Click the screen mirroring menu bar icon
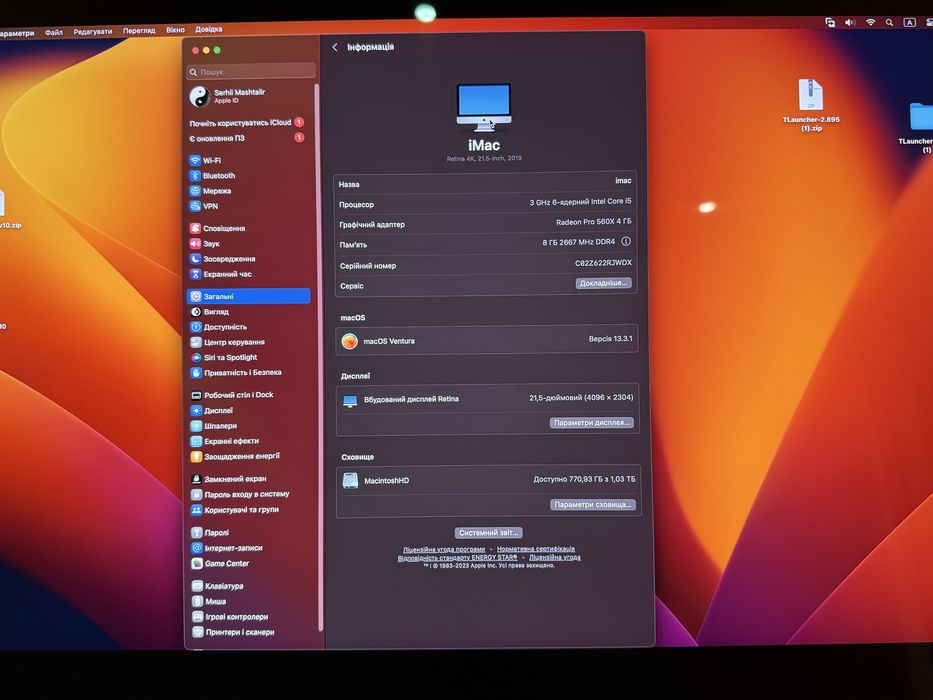Image resolution: width=933 pixels, height=700 pixels. click(830, 23)
